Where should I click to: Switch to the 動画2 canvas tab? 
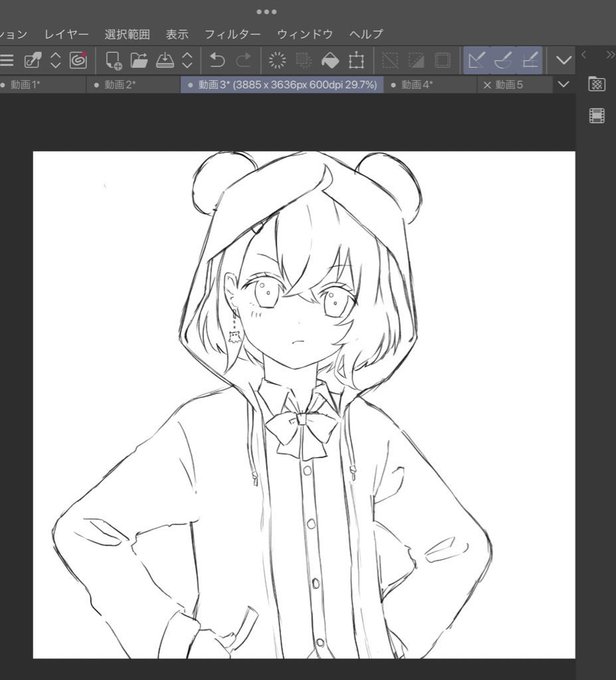tap(134, 85)
